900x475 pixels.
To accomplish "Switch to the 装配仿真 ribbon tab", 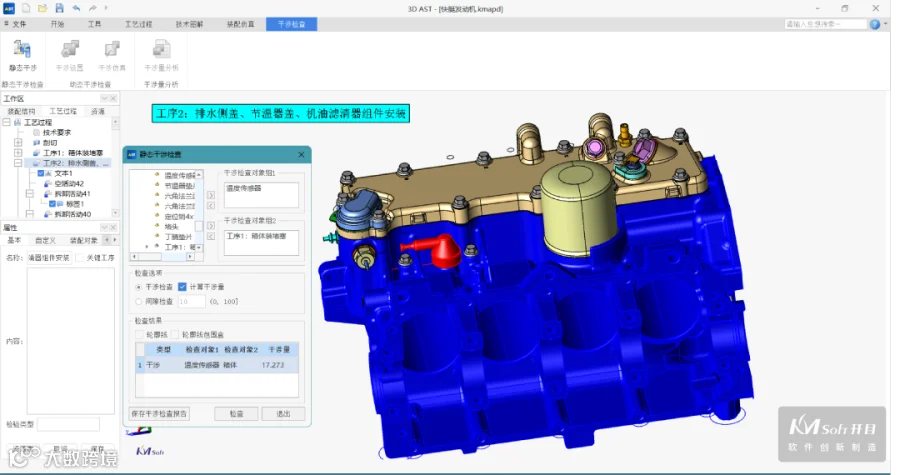I will [240, 24].
